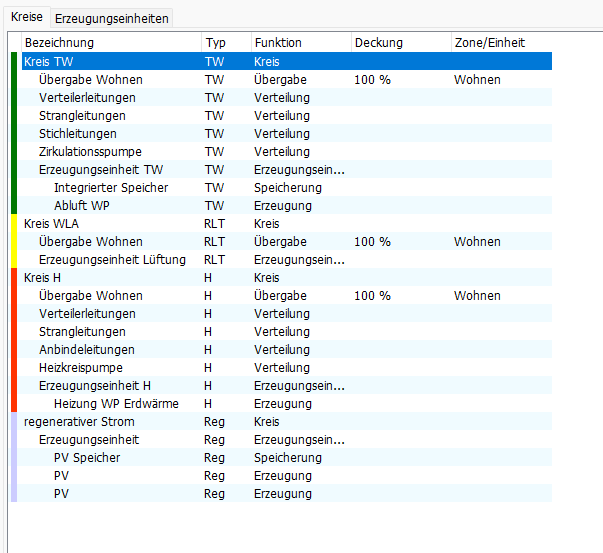This screenshot has height=553, width=603.
Task: Collapse the Kreis WLA group
Action: [x=51, y=223]
